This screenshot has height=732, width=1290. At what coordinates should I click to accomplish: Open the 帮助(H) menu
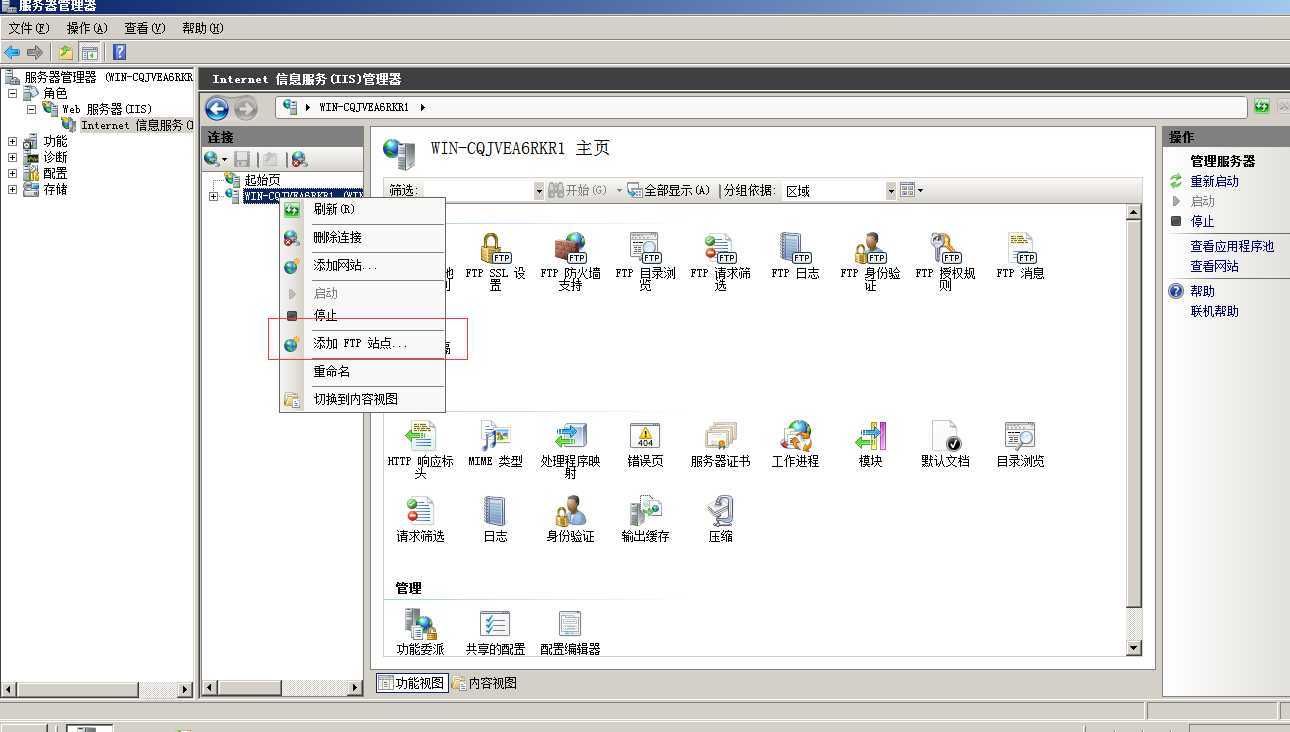(202, 28)
